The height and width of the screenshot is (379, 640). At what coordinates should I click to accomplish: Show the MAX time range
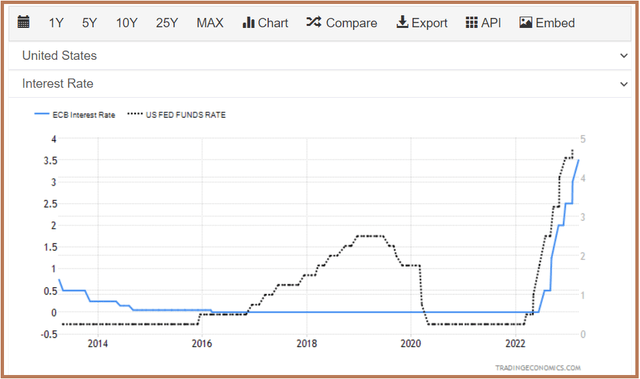pyautogui.click(x=210, y=23)
